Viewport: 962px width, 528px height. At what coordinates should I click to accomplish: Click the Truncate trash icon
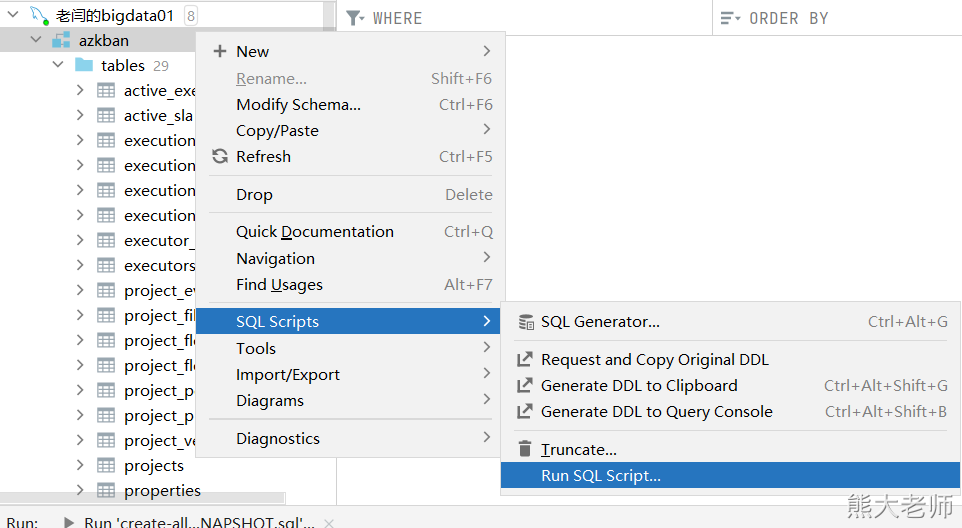click(525, 450)
